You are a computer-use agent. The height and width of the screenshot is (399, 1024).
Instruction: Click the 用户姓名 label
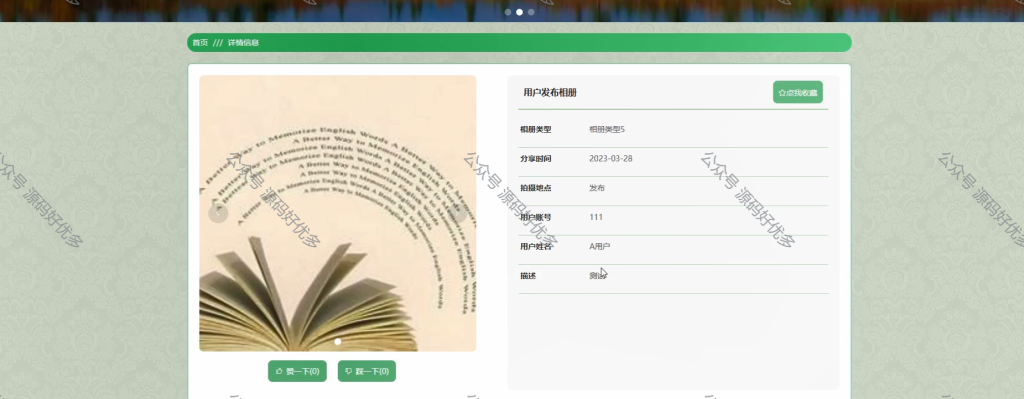tap(536, 246)
